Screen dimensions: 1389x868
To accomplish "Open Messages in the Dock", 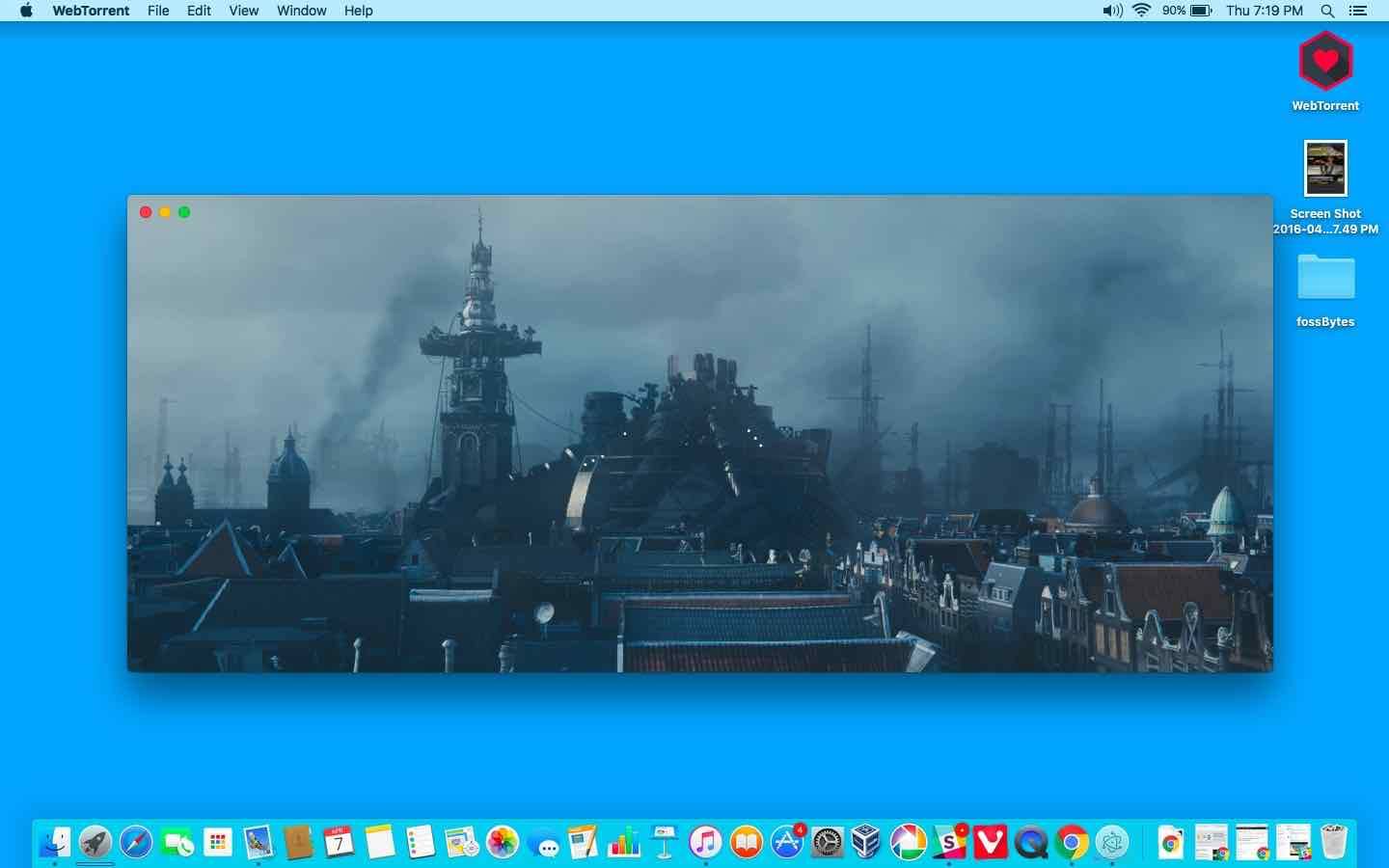I will [543, 842].
